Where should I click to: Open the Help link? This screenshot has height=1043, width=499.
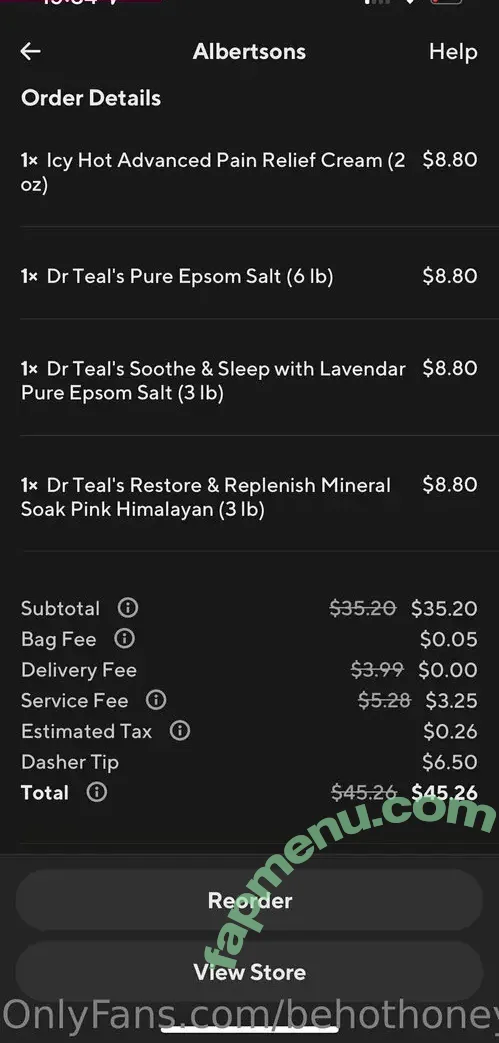click(452, 52)
